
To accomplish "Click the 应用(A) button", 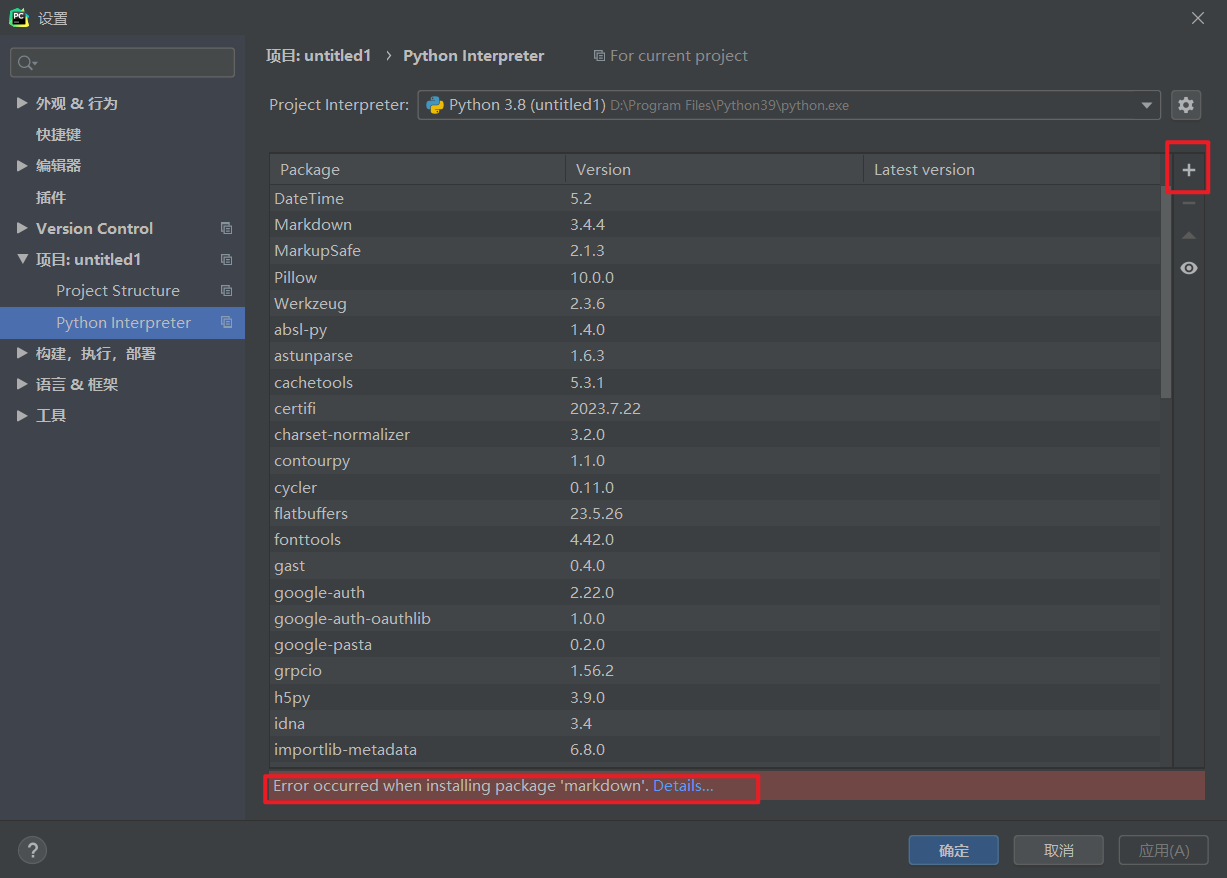I will pyautogui.click(x=1164, y=850).
